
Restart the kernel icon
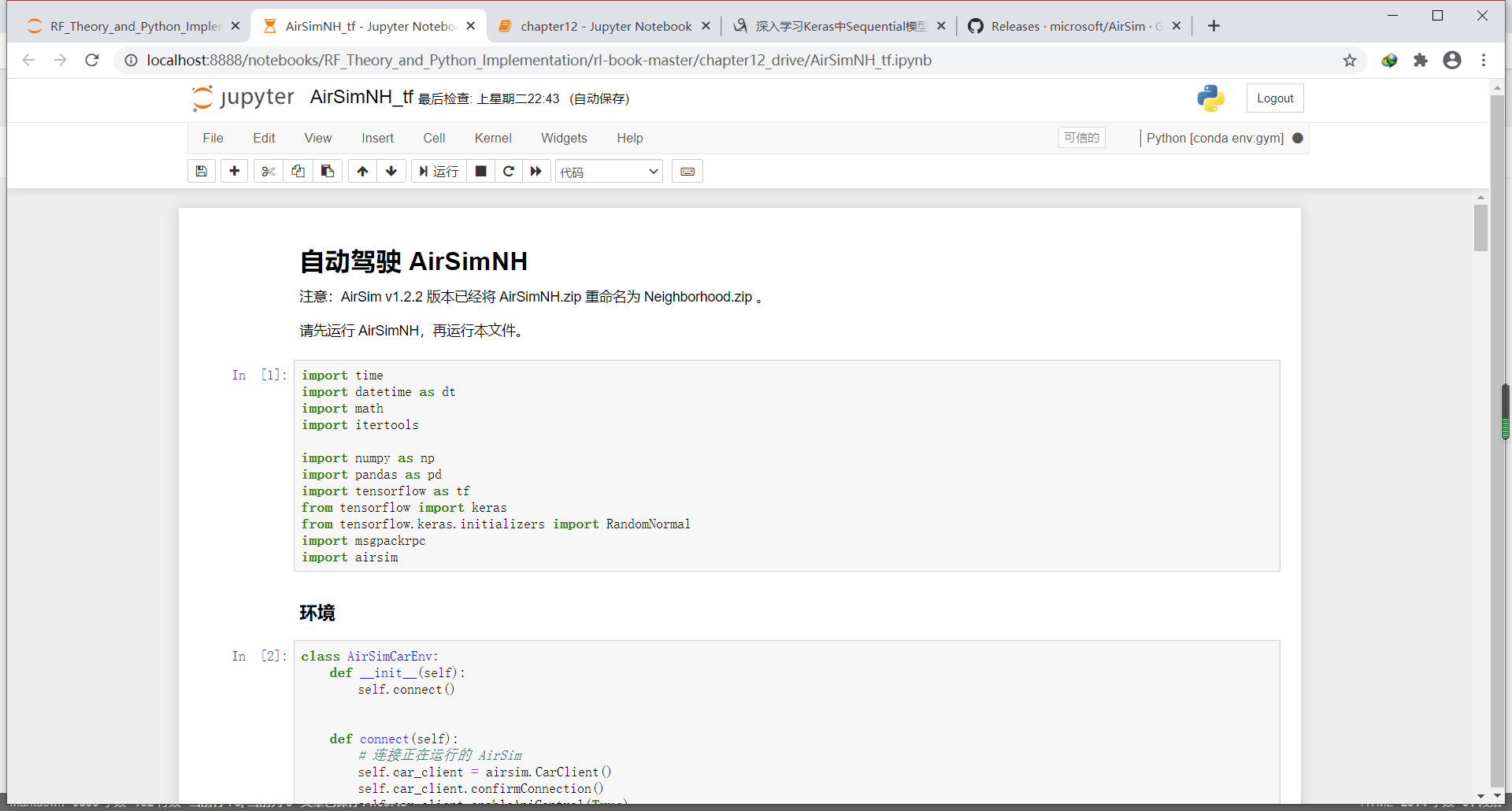[x=509, y=171]
